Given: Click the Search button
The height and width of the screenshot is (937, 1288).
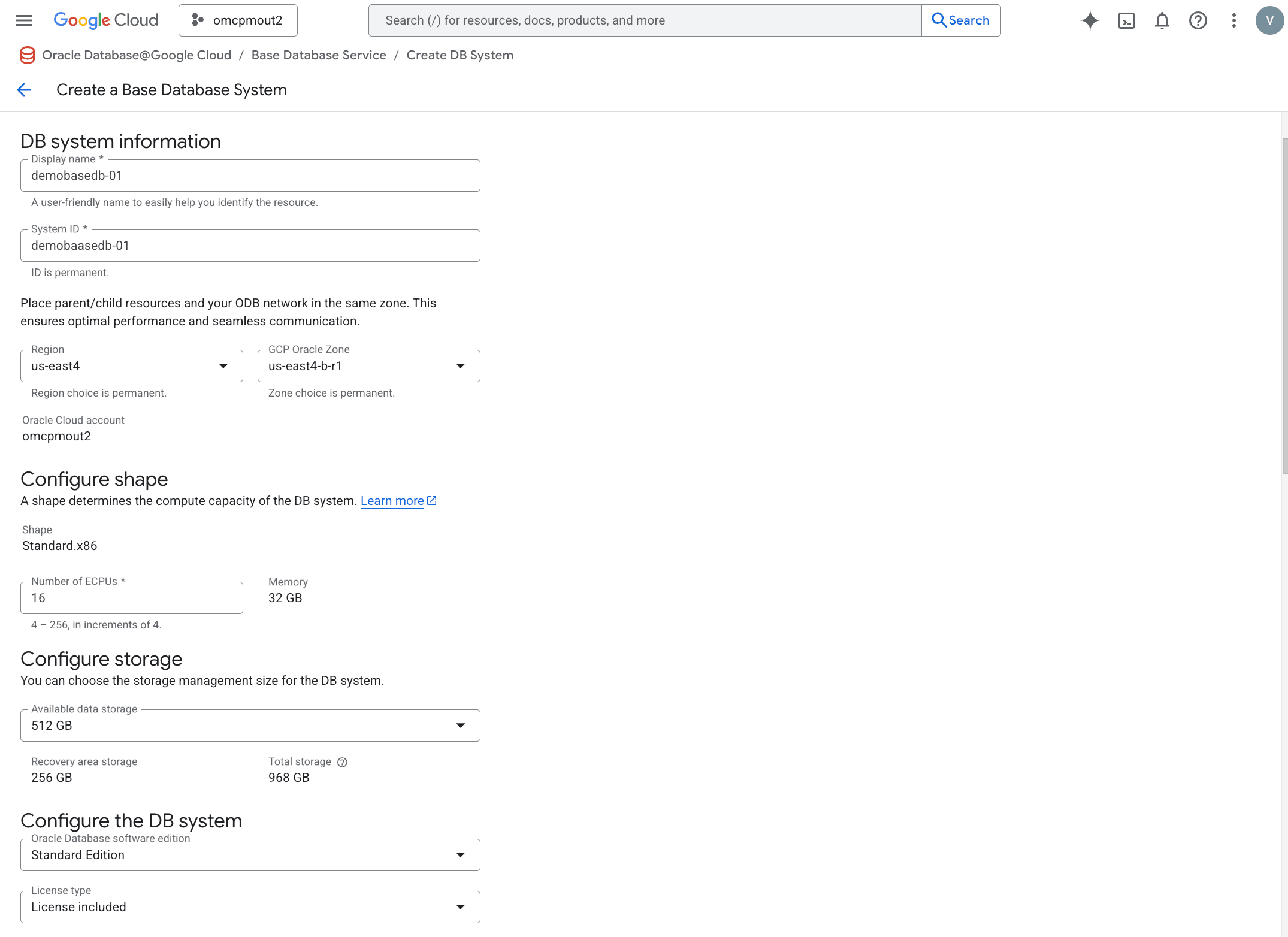Looking at the screenshot, I should coord(961,20).
